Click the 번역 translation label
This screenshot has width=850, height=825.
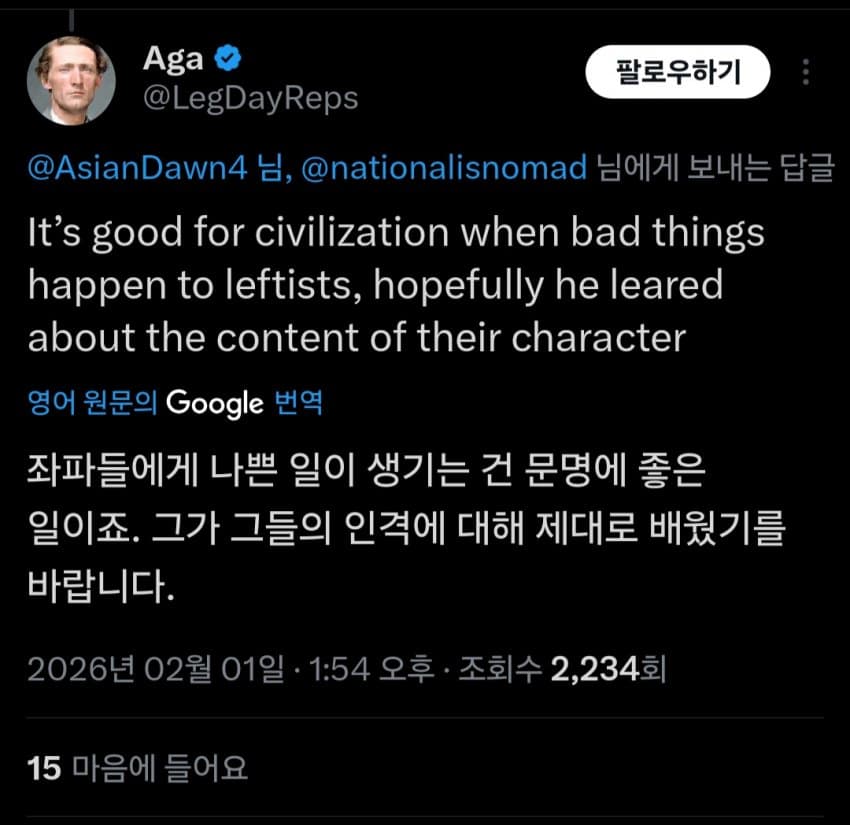tap(297, 403)
